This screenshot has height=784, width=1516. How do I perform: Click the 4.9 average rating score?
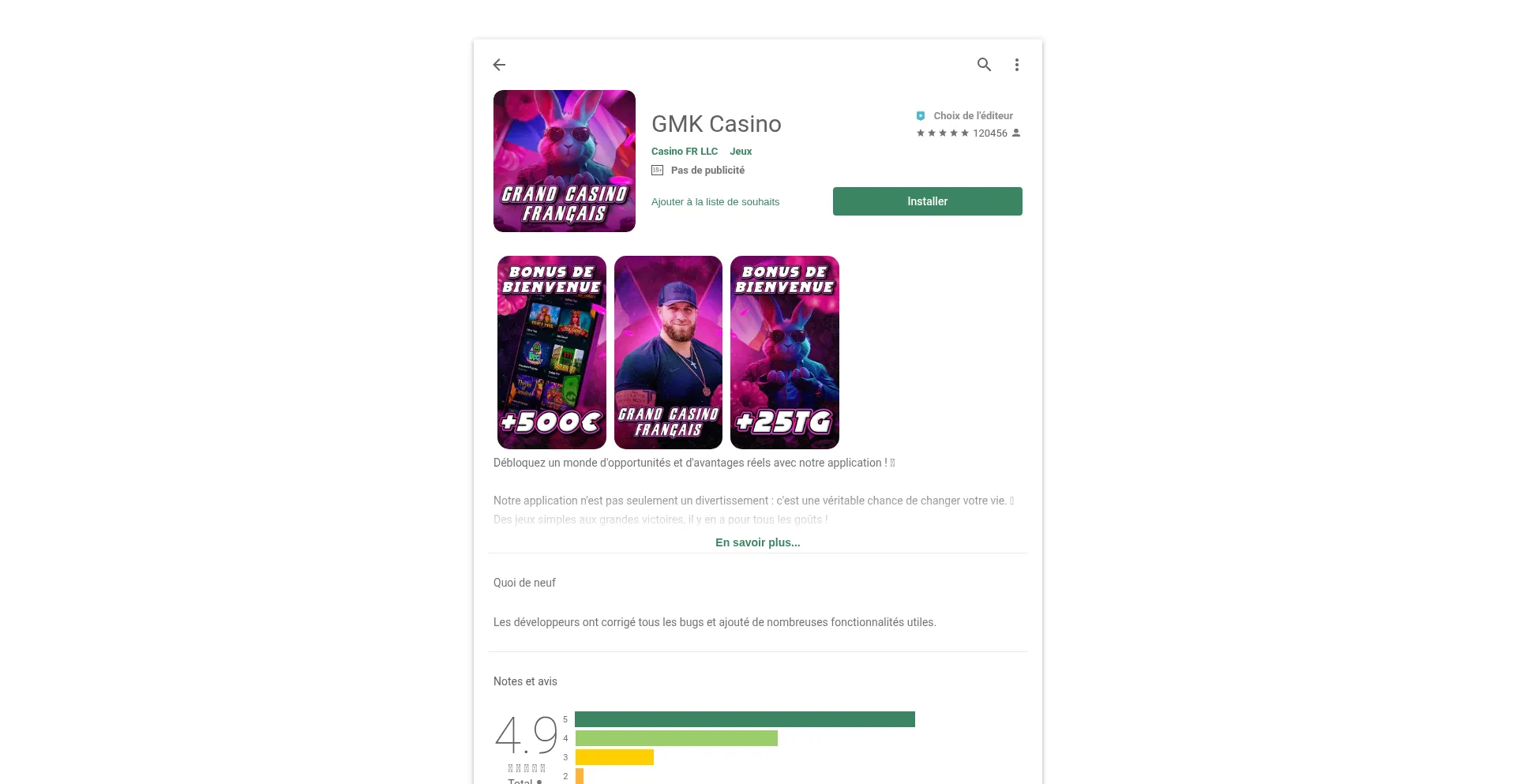[x=527, y=735]
